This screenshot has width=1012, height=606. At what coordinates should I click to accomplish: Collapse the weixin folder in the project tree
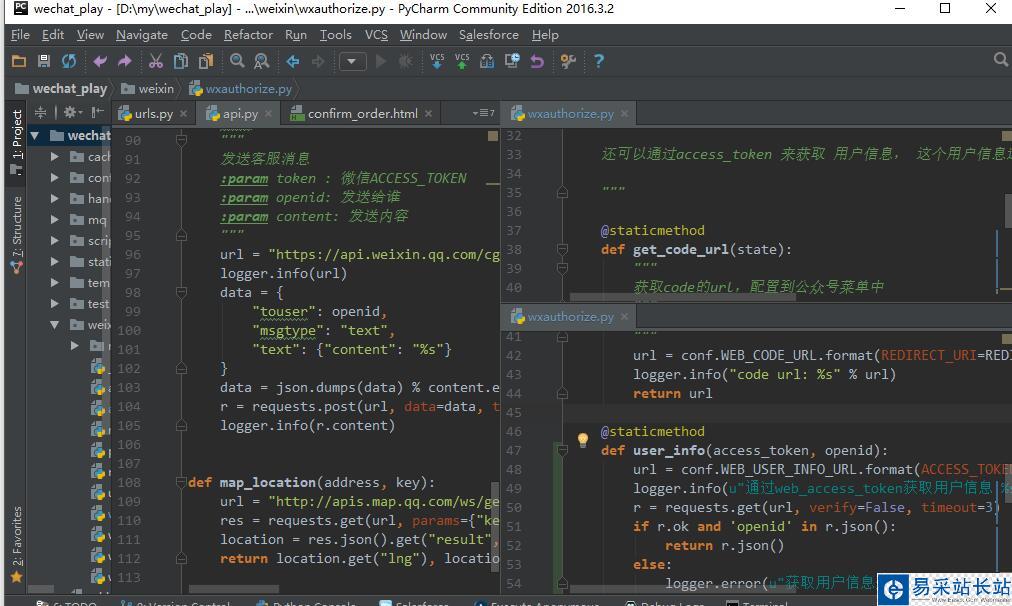[x=56, y=324]
